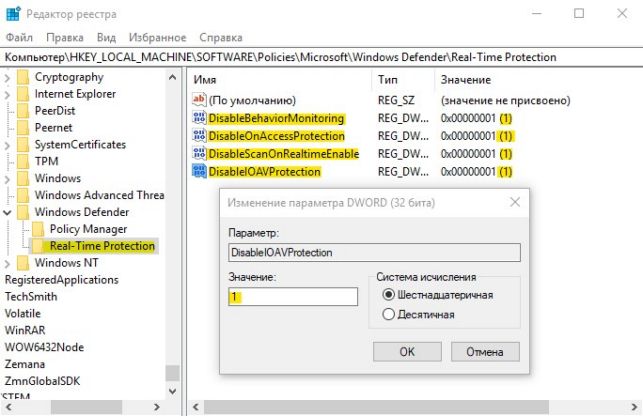Select the Volatile tree item
The image size is (643, 416).
point(23,313)
